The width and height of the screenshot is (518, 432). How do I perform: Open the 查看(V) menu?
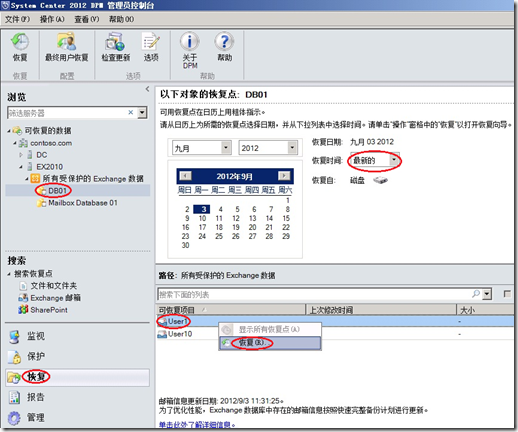(x=87, y=19)
